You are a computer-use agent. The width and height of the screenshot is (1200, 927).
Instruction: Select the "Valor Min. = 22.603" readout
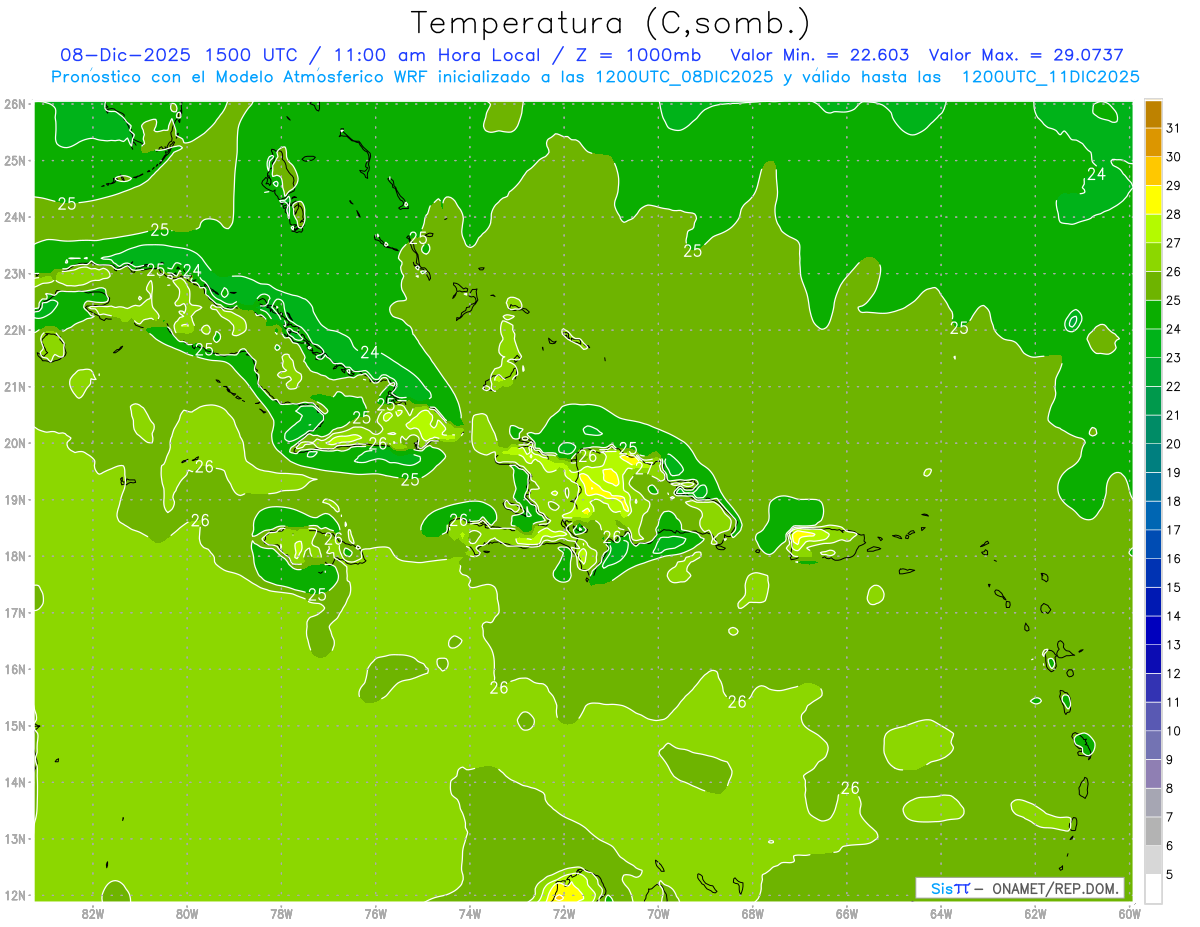click(x=819, y=55)
